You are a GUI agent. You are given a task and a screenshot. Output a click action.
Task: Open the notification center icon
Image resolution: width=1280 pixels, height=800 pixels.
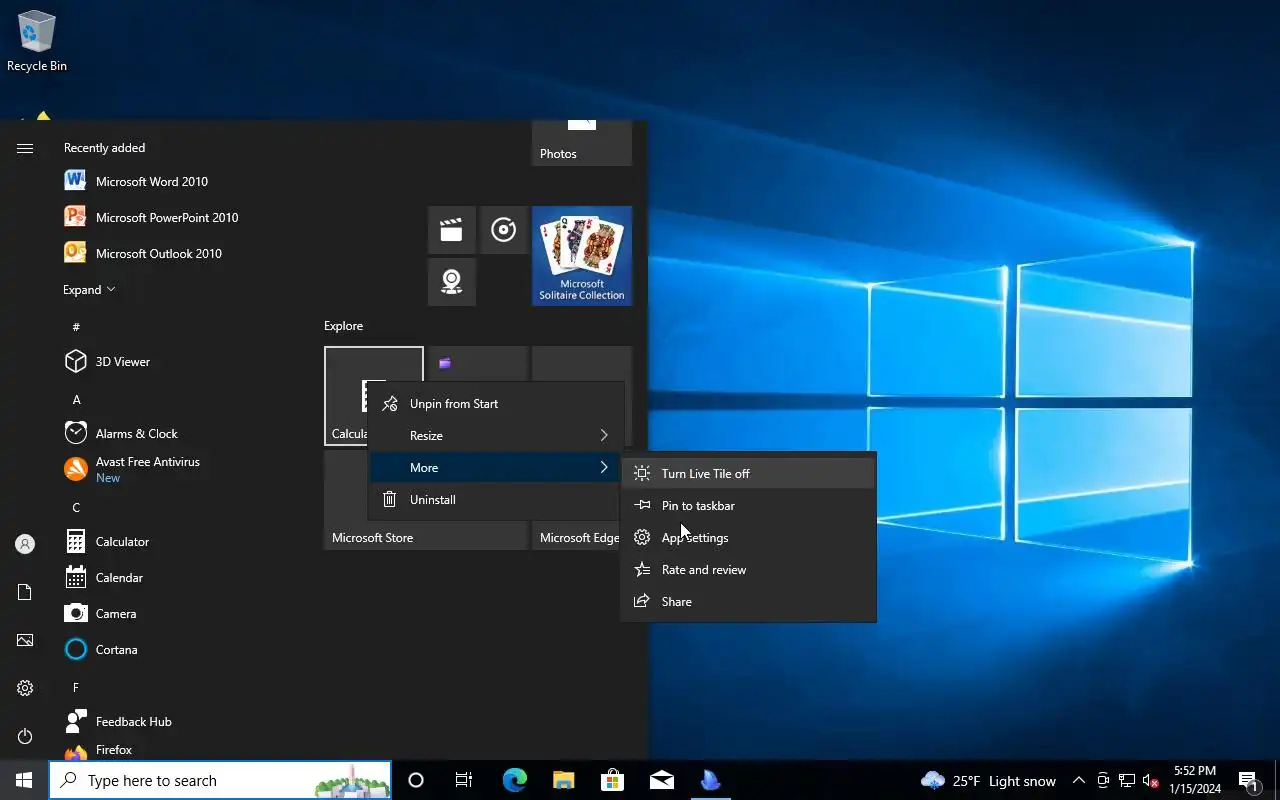point(1248,780)
